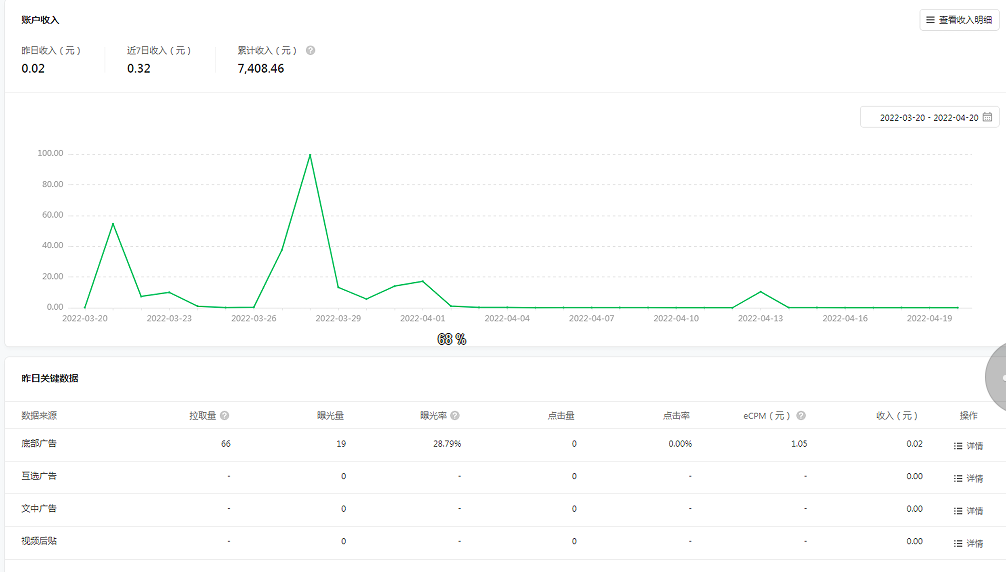Image resolution: width=1006 pixels, height=572 pixels.
Task: Click the 近7日收入 value 0.32
Action: [139, 69]
